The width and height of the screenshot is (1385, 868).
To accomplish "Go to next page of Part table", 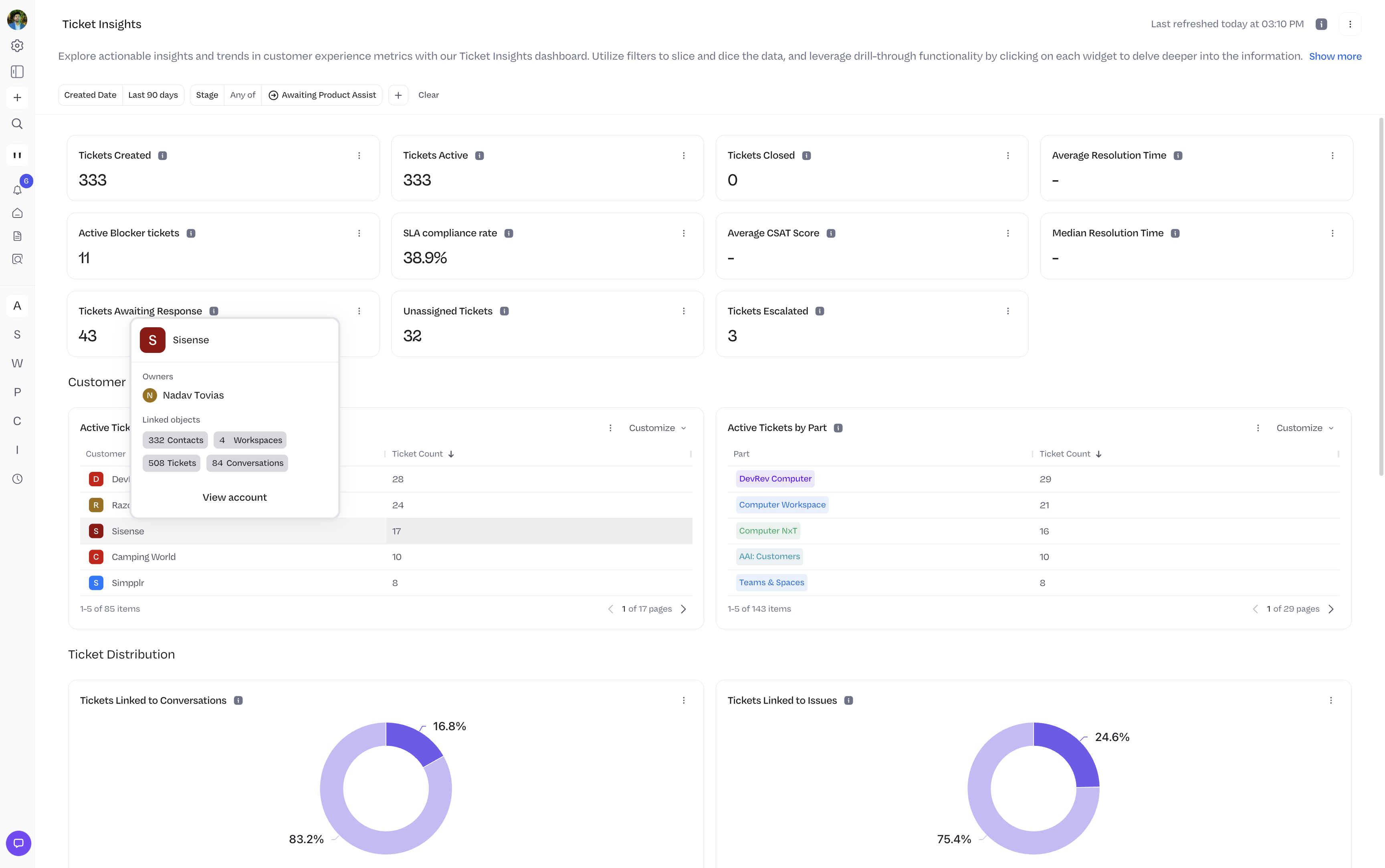I will [1331, 609].
